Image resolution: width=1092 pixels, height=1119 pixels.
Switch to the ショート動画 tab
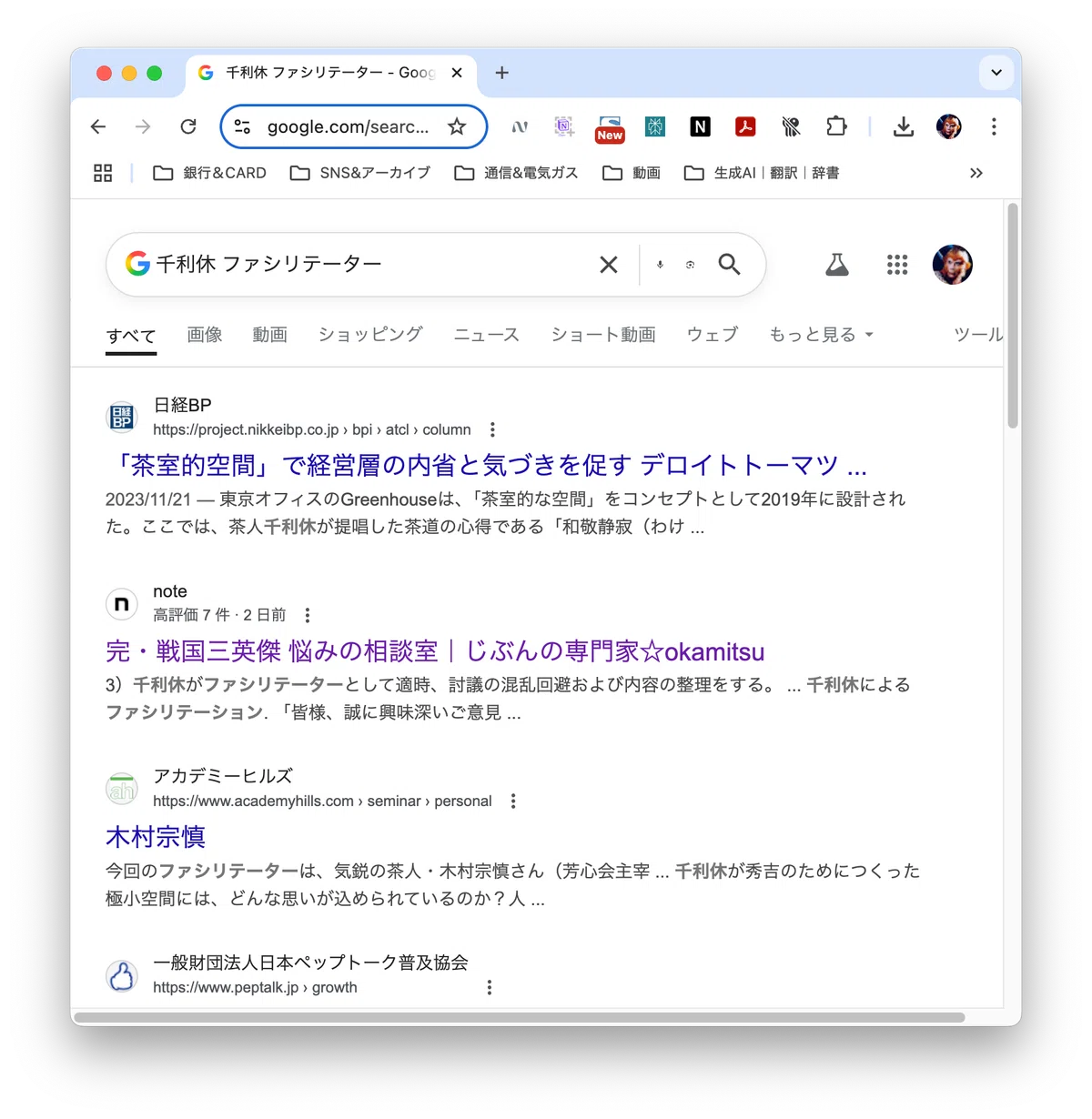[x=603, y=335]
